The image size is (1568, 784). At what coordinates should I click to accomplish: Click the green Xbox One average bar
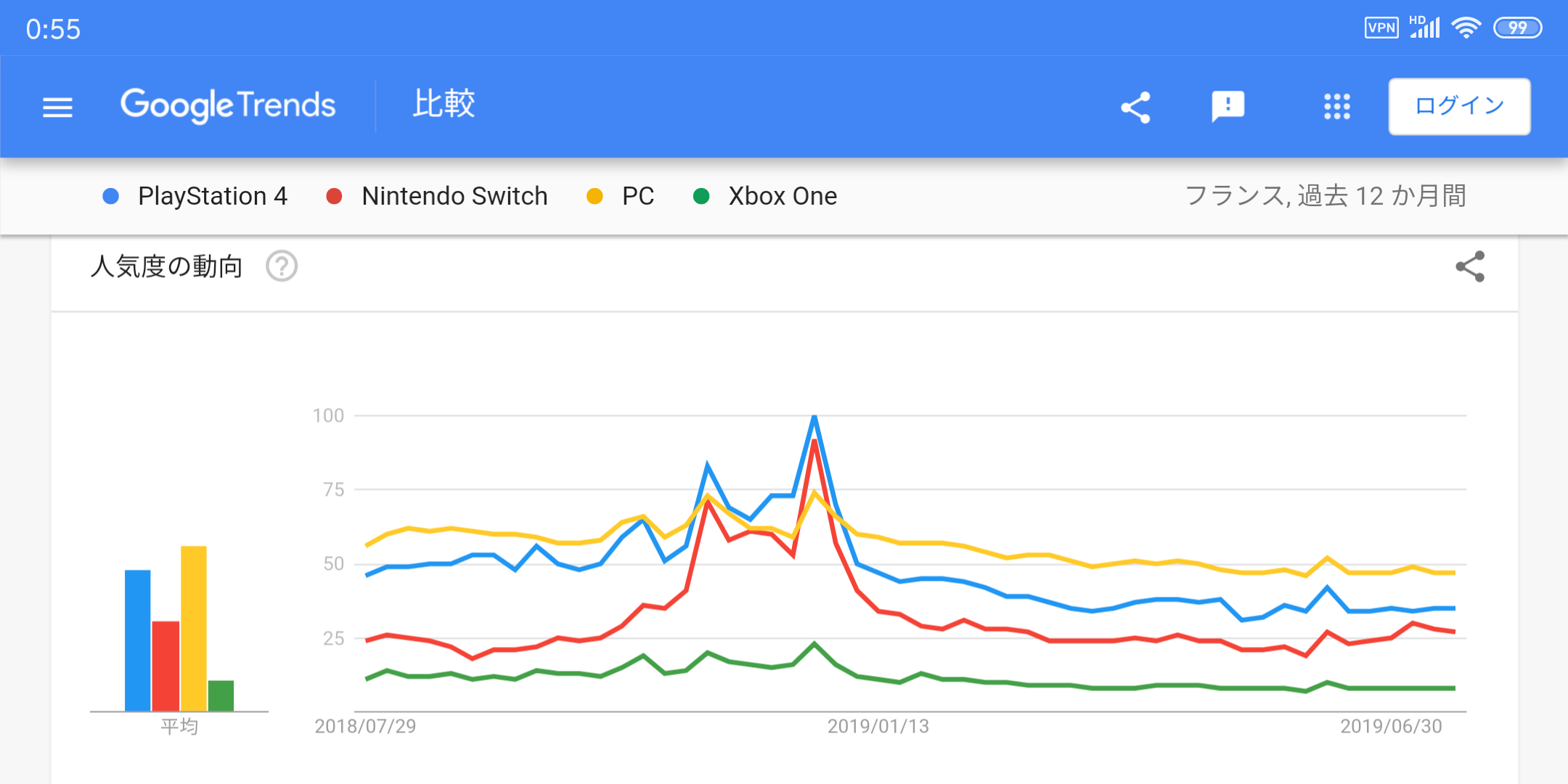(x=221, y=695)
